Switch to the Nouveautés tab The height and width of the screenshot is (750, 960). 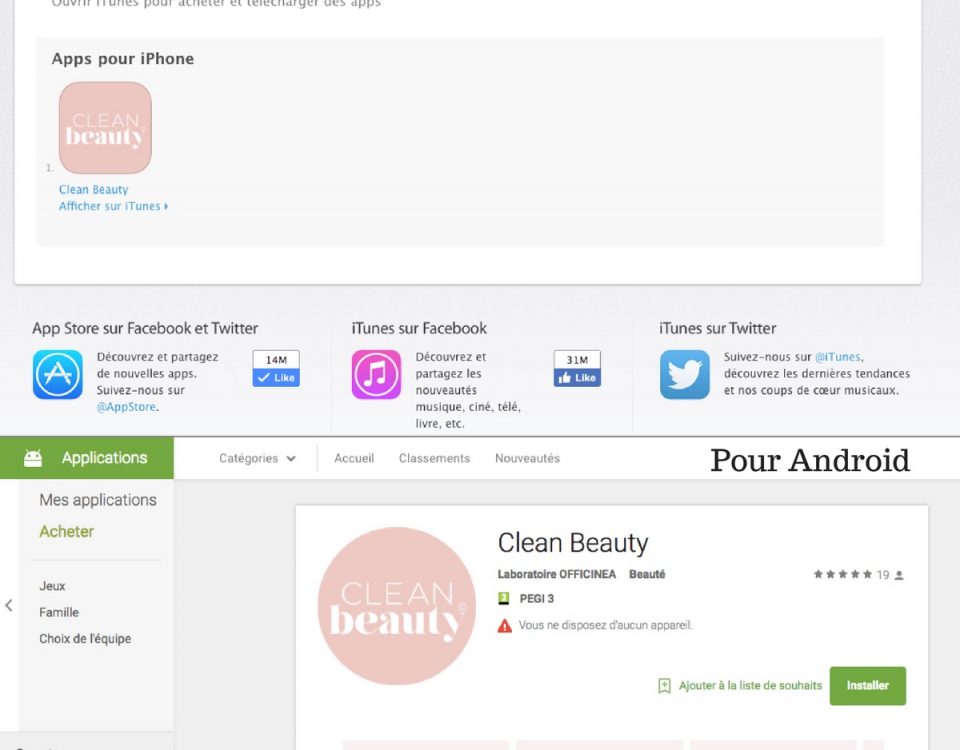pos(527,458)
